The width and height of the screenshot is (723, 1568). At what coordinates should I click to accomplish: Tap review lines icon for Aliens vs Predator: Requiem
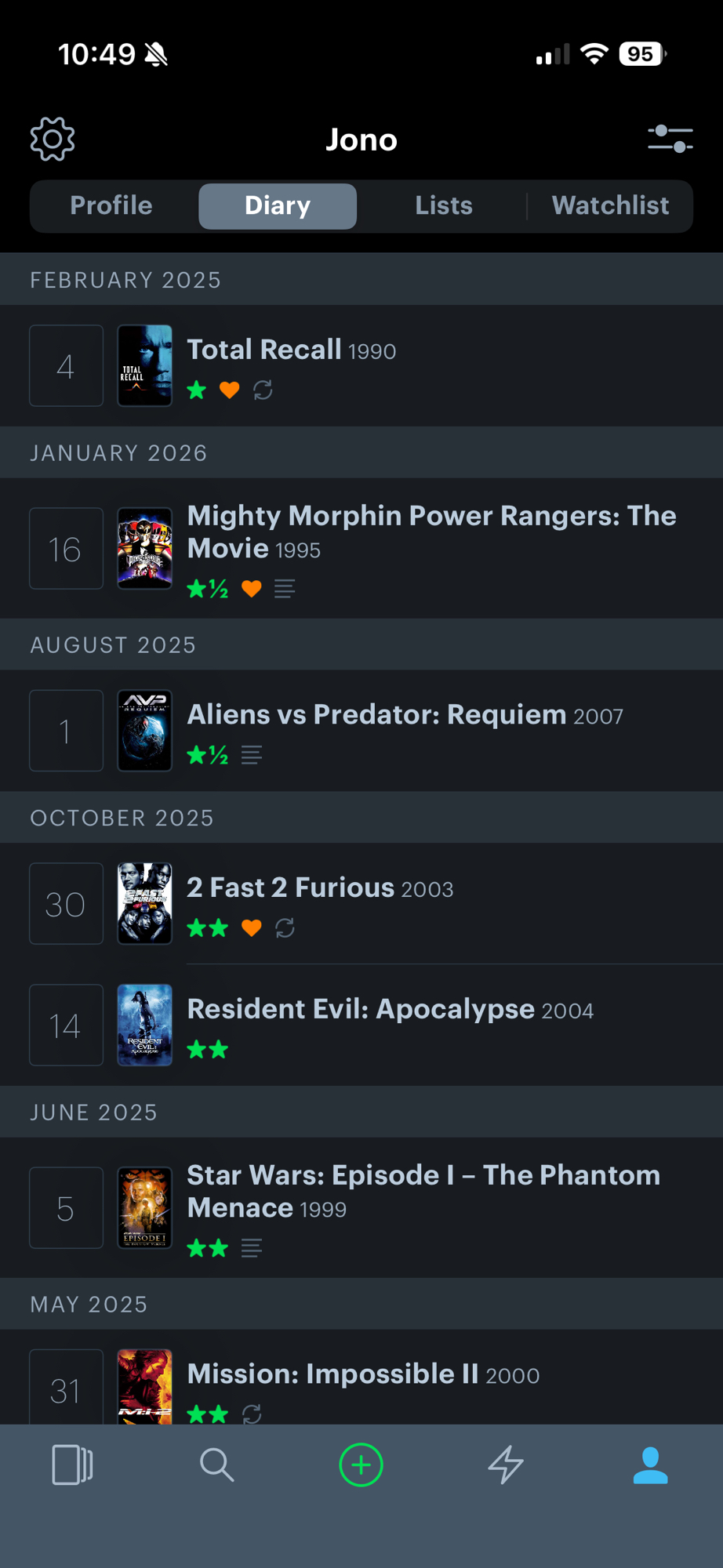tap(252, 755)
